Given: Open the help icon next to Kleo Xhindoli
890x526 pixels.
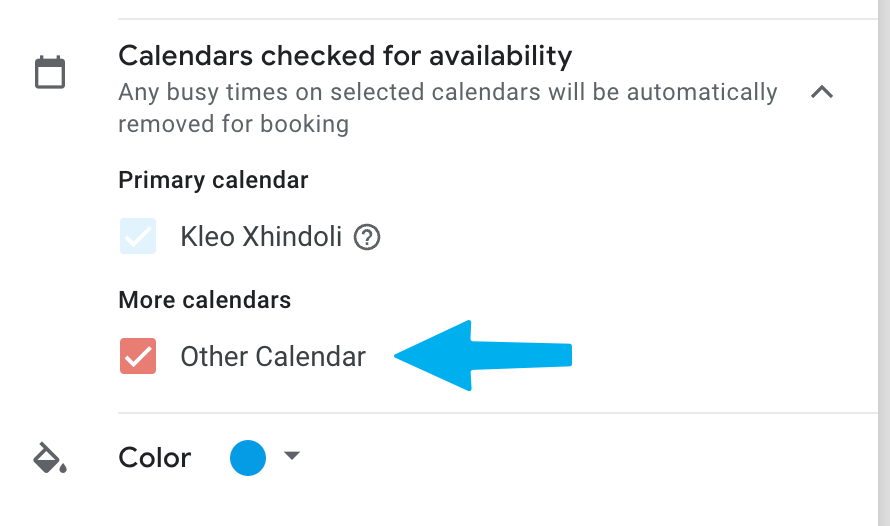Looking at the screenshot, I should 368,238.
